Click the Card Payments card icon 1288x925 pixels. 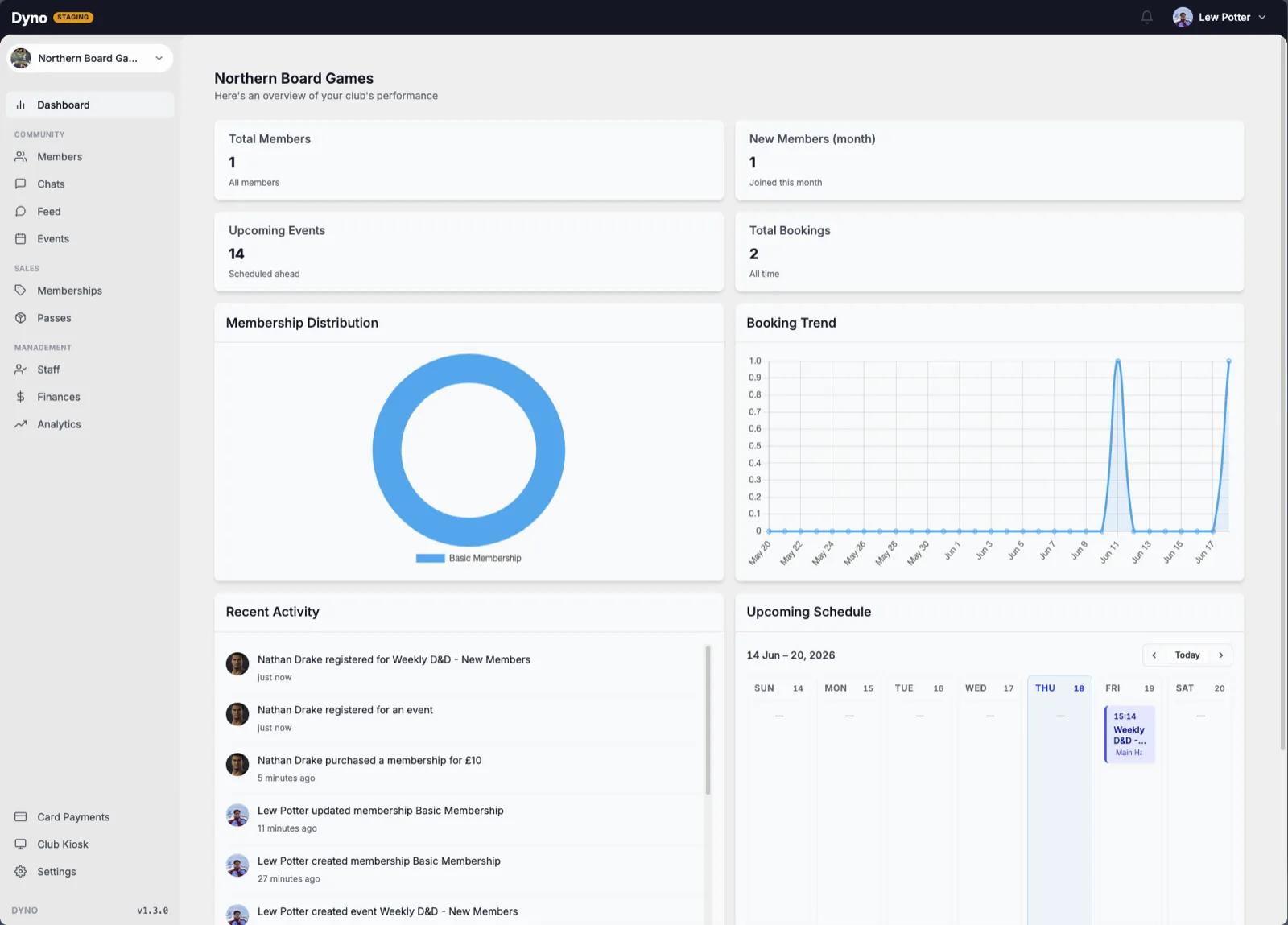[x=21, y=817]
